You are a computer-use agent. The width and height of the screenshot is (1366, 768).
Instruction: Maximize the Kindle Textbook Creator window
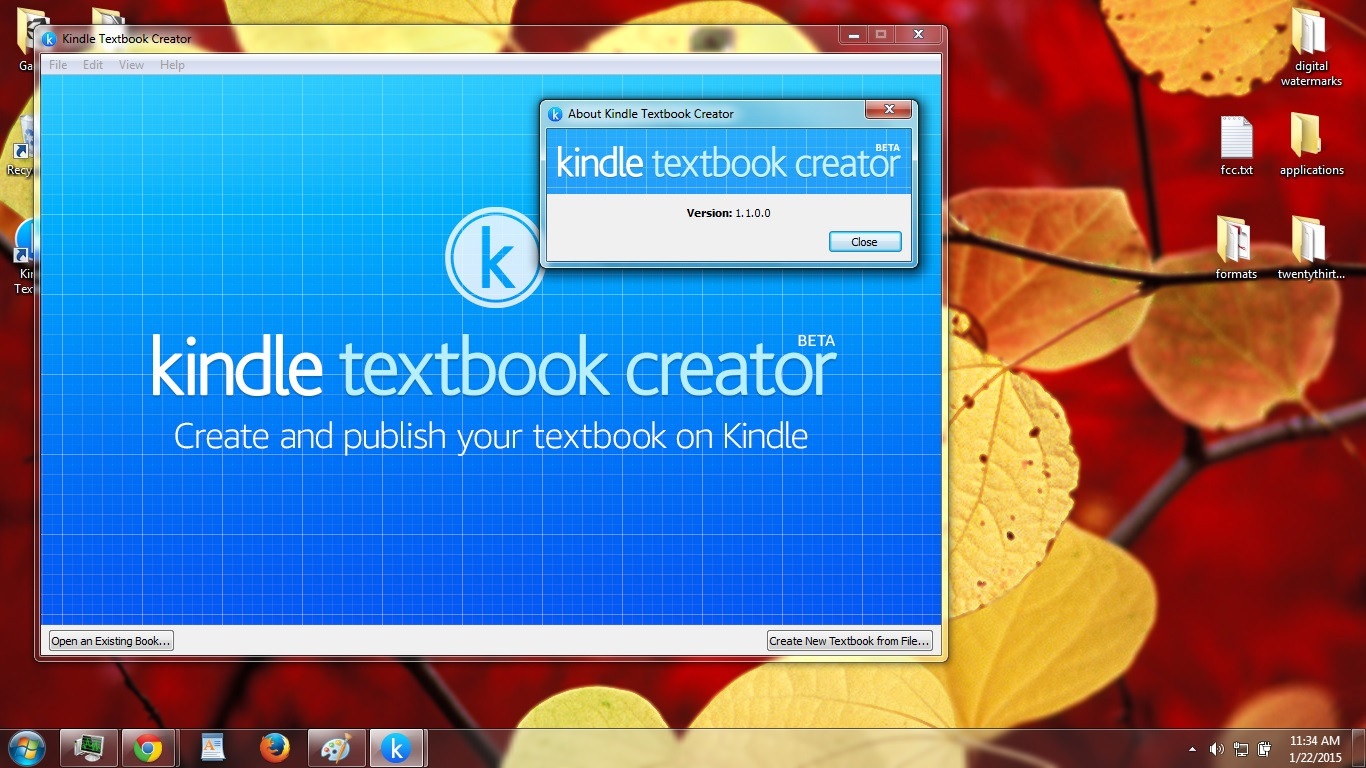point(881,35)
